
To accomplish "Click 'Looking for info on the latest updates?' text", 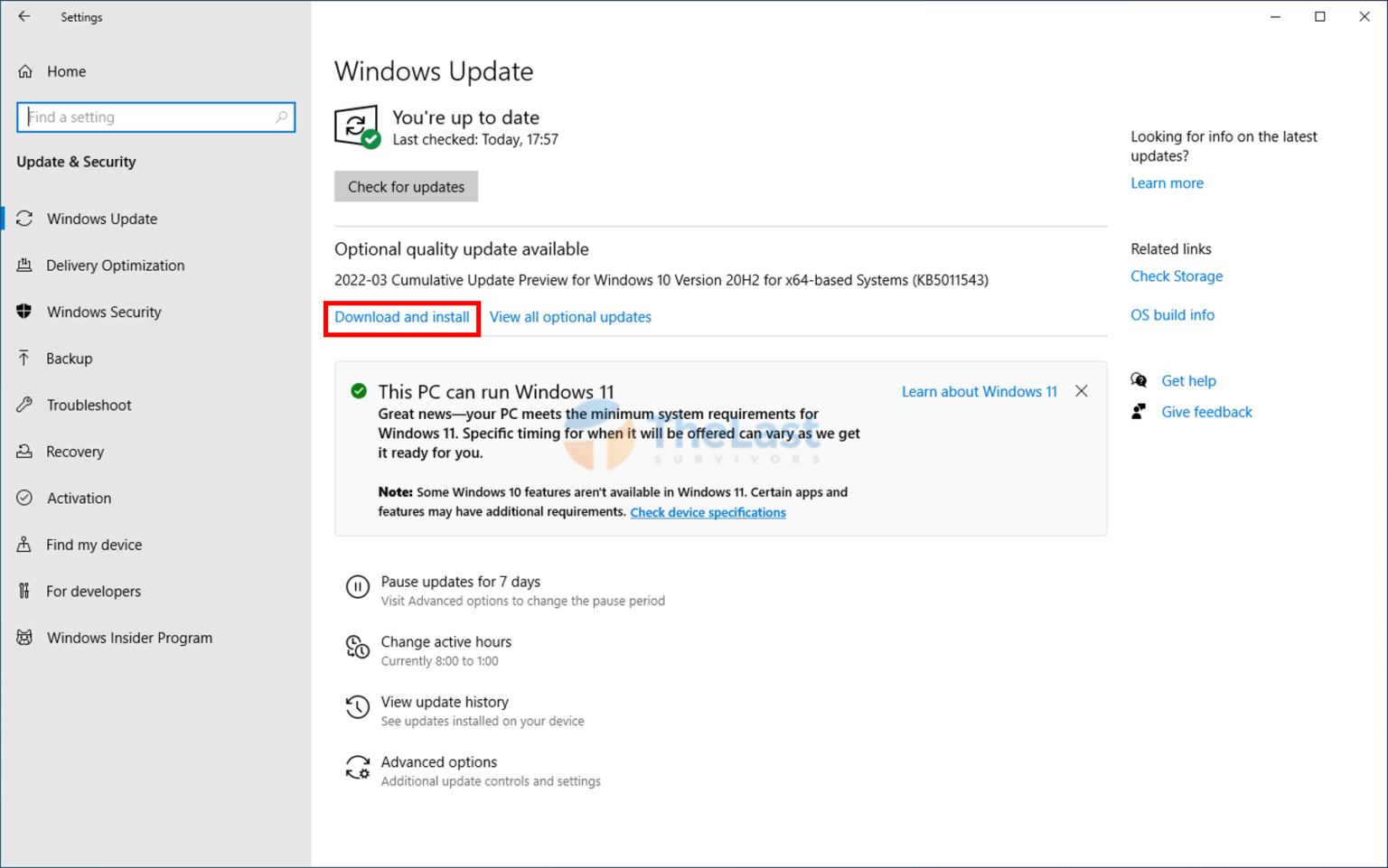I will click(x=1224, y=146).
